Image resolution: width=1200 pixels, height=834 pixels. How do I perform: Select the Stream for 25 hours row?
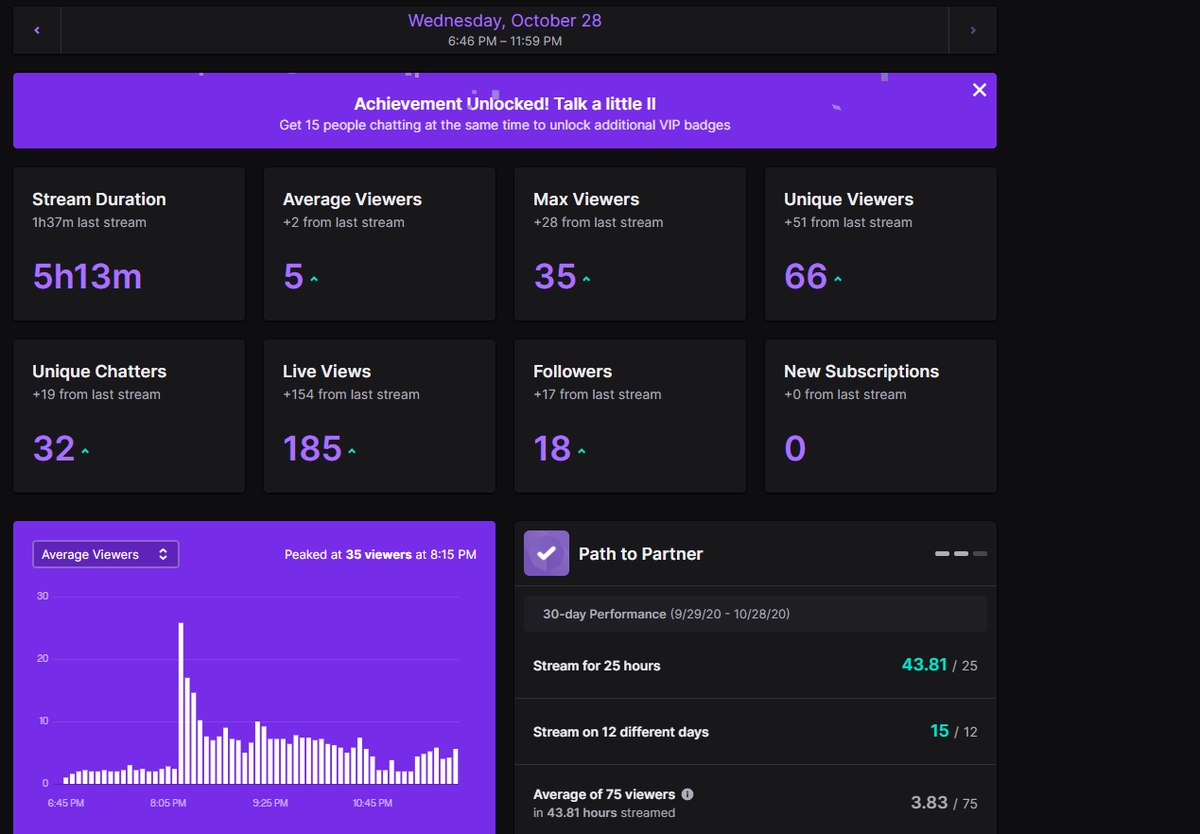pos(755,665)
